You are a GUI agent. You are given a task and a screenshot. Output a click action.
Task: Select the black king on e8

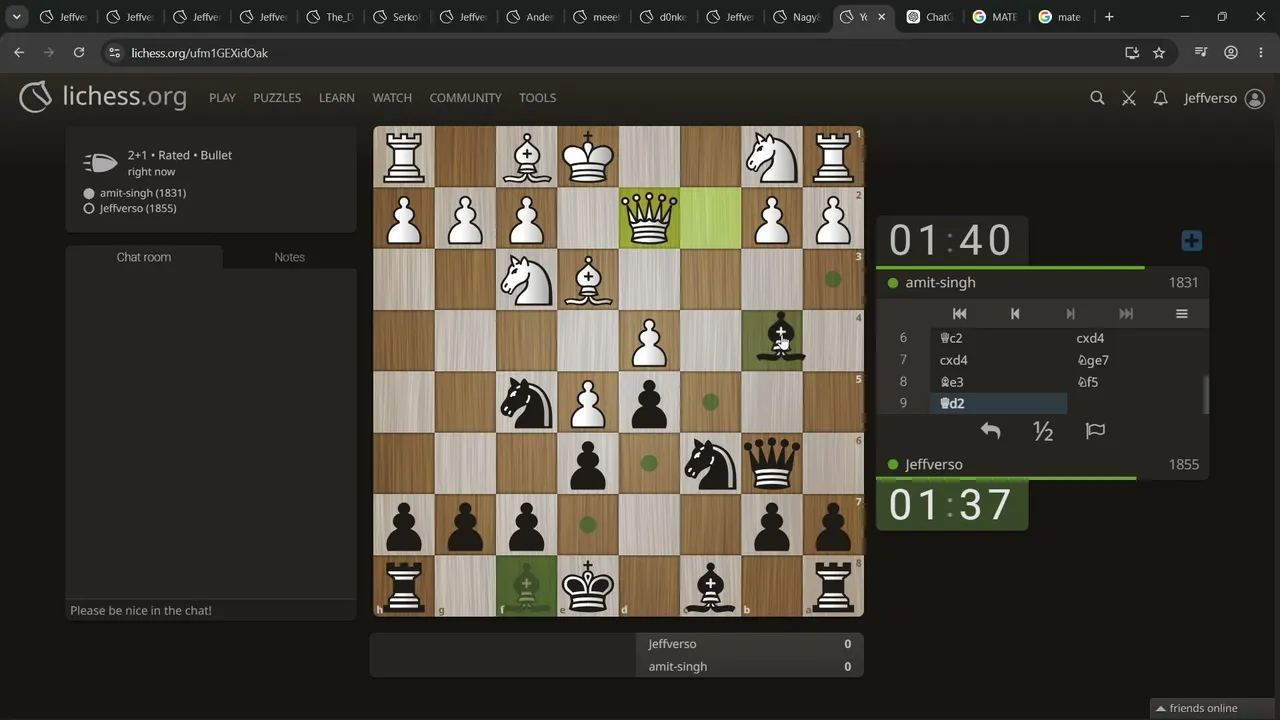coord(588,586)
